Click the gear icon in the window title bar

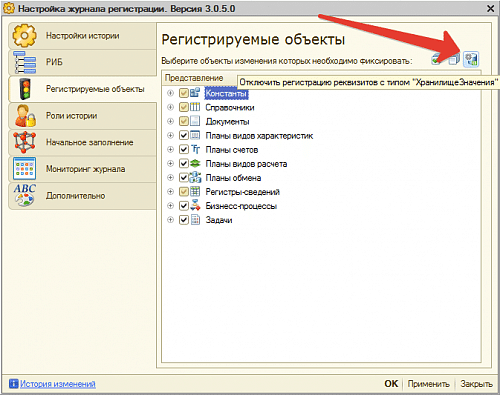pyautogui.click(x=9, y=8)
